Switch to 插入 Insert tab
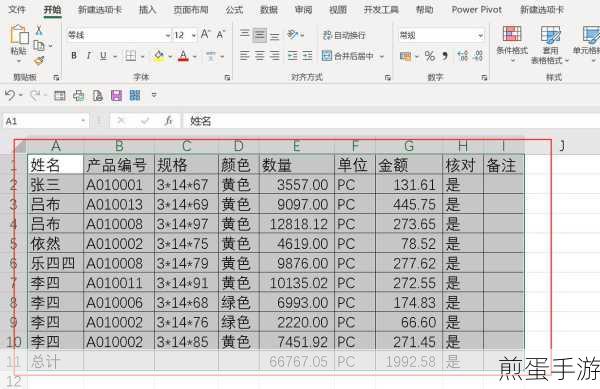This screenshot has height=389, width=600. pyautogui.click(x=147, y=10)
